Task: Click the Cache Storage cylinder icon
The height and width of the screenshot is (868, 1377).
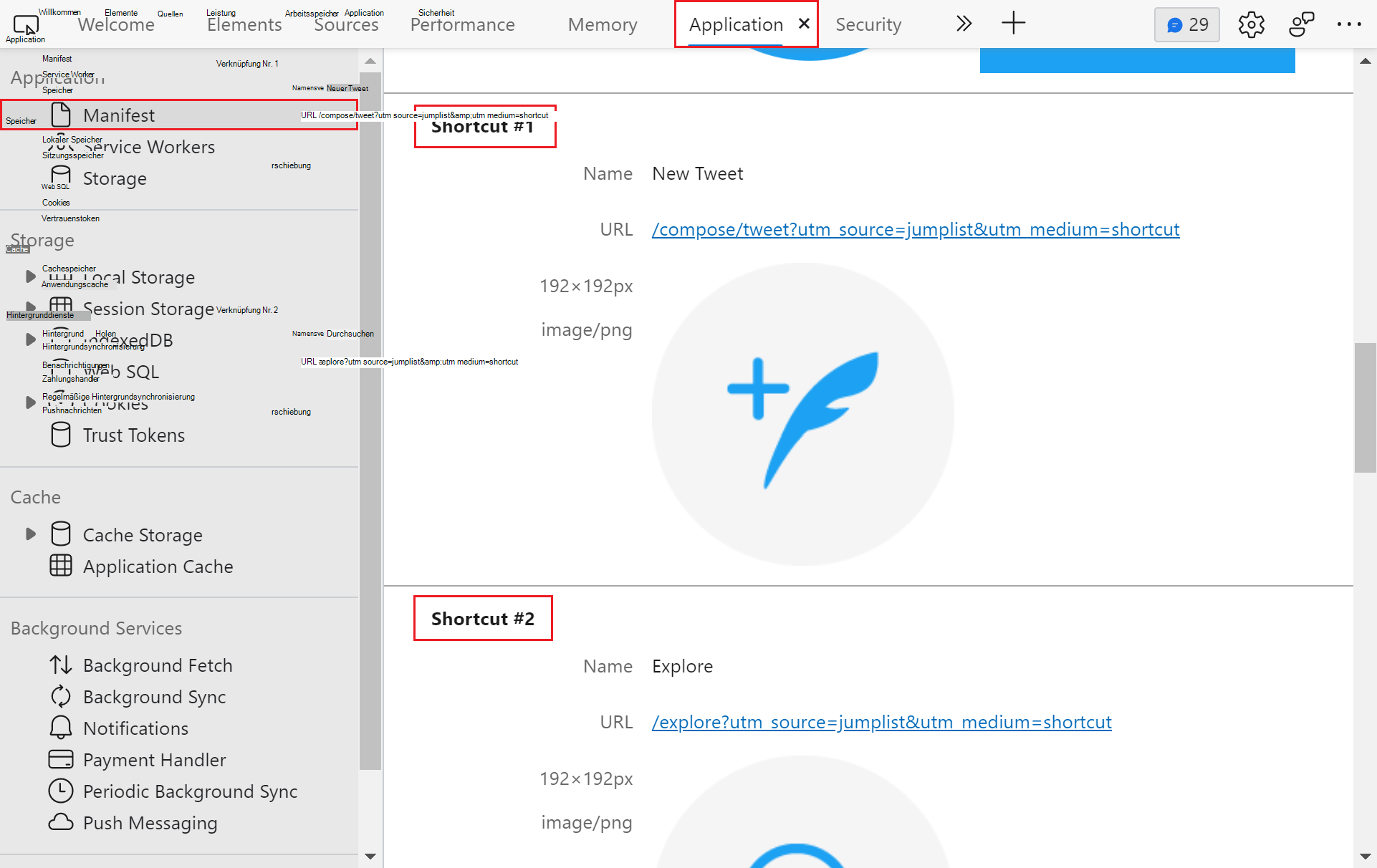Action: pyautogui.click(x=61, y=534)
